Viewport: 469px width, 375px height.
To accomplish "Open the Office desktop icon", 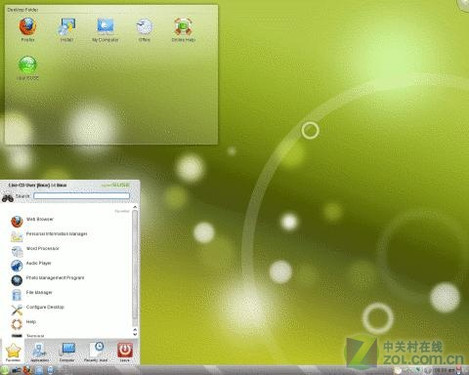I will tap(144, 29).
